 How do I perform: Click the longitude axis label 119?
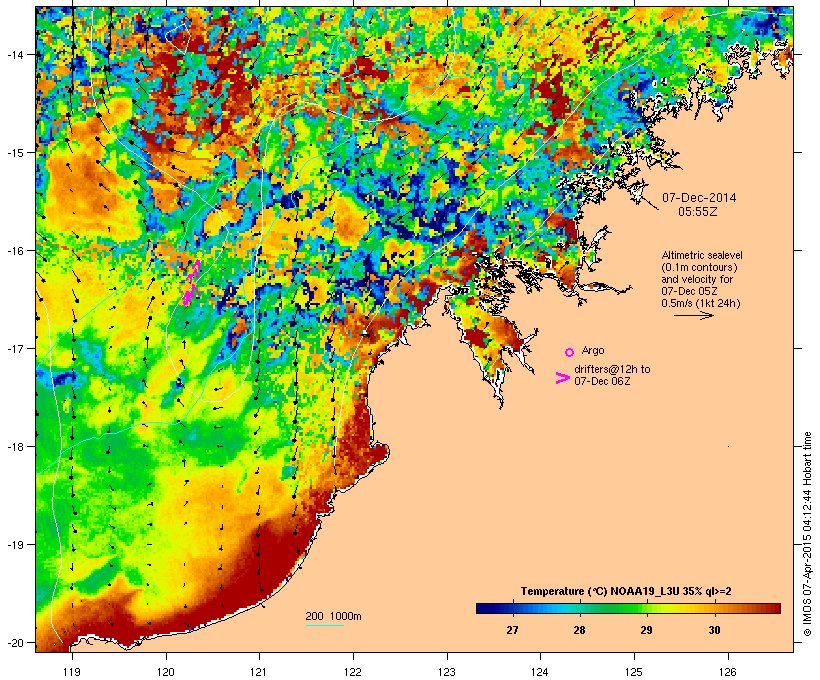tap(72, 672)
